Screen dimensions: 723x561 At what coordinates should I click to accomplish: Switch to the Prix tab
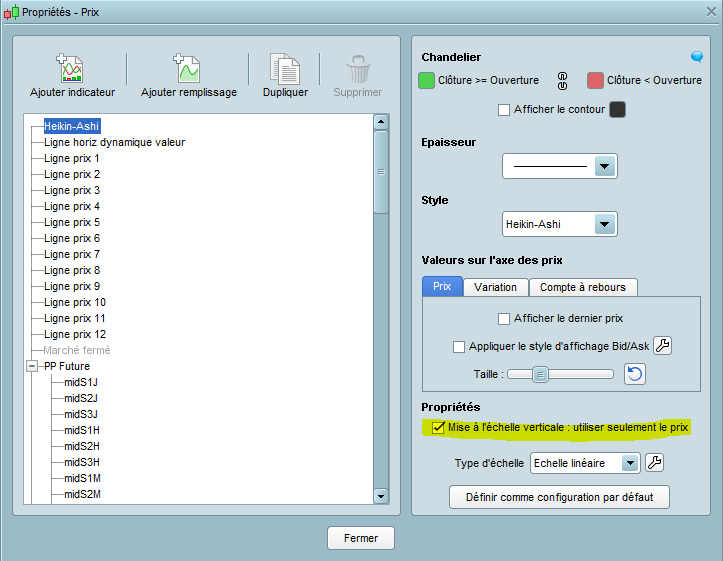point(442,286)
